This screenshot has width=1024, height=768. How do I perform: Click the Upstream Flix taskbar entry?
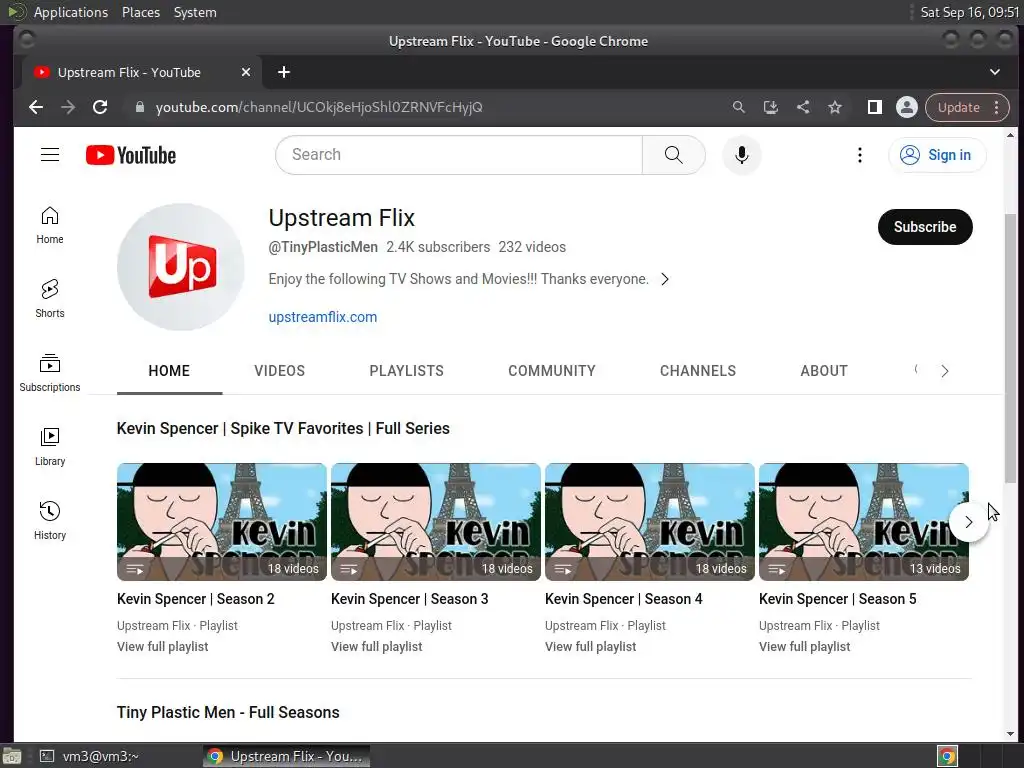[x=285, y=756]
